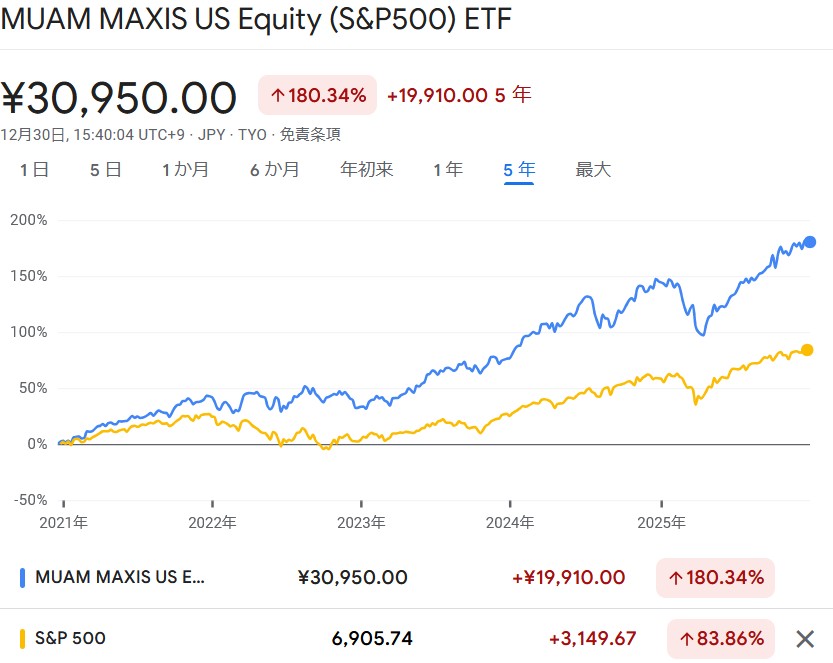The height and width of the screenshot is (663, 833).
Task: Click the blue MUAM MAXIS legend color bar
Action: (x=22, y=577)
